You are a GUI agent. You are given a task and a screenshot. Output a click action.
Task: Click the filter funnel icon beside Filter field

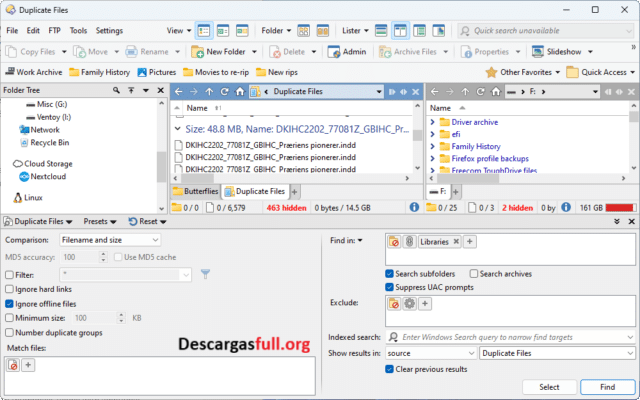[x=205, y=274]
